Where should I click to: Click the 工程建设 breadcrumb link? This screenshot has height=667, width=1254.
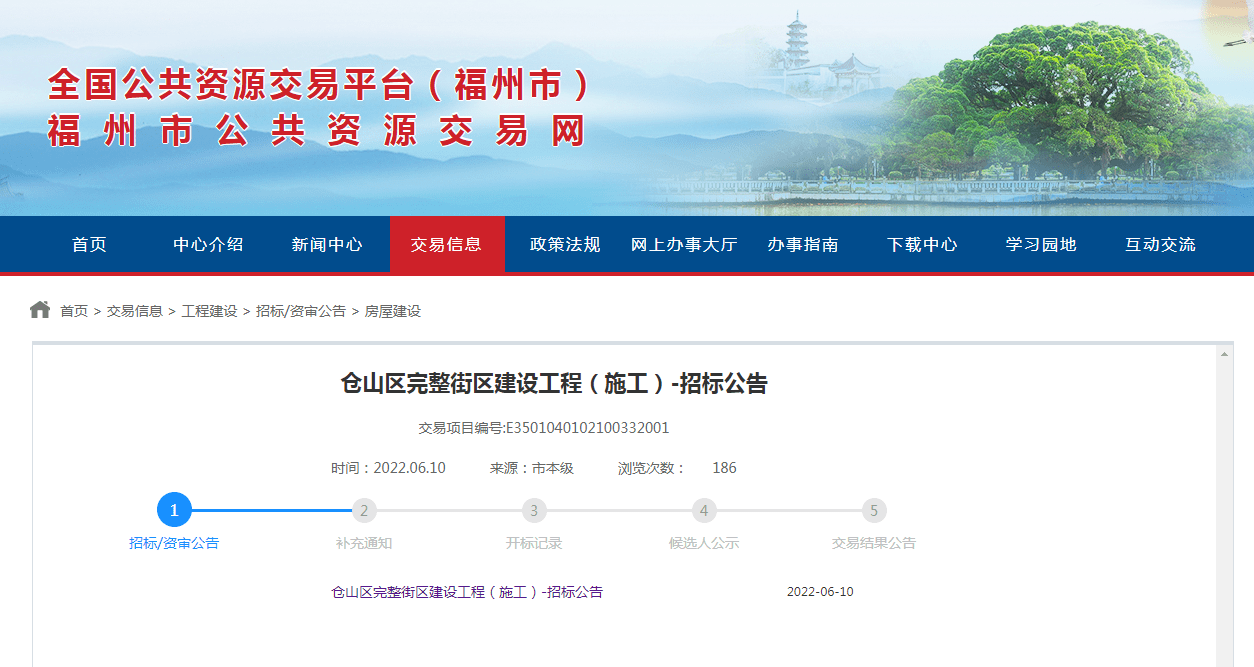click(x=209, y=311)
